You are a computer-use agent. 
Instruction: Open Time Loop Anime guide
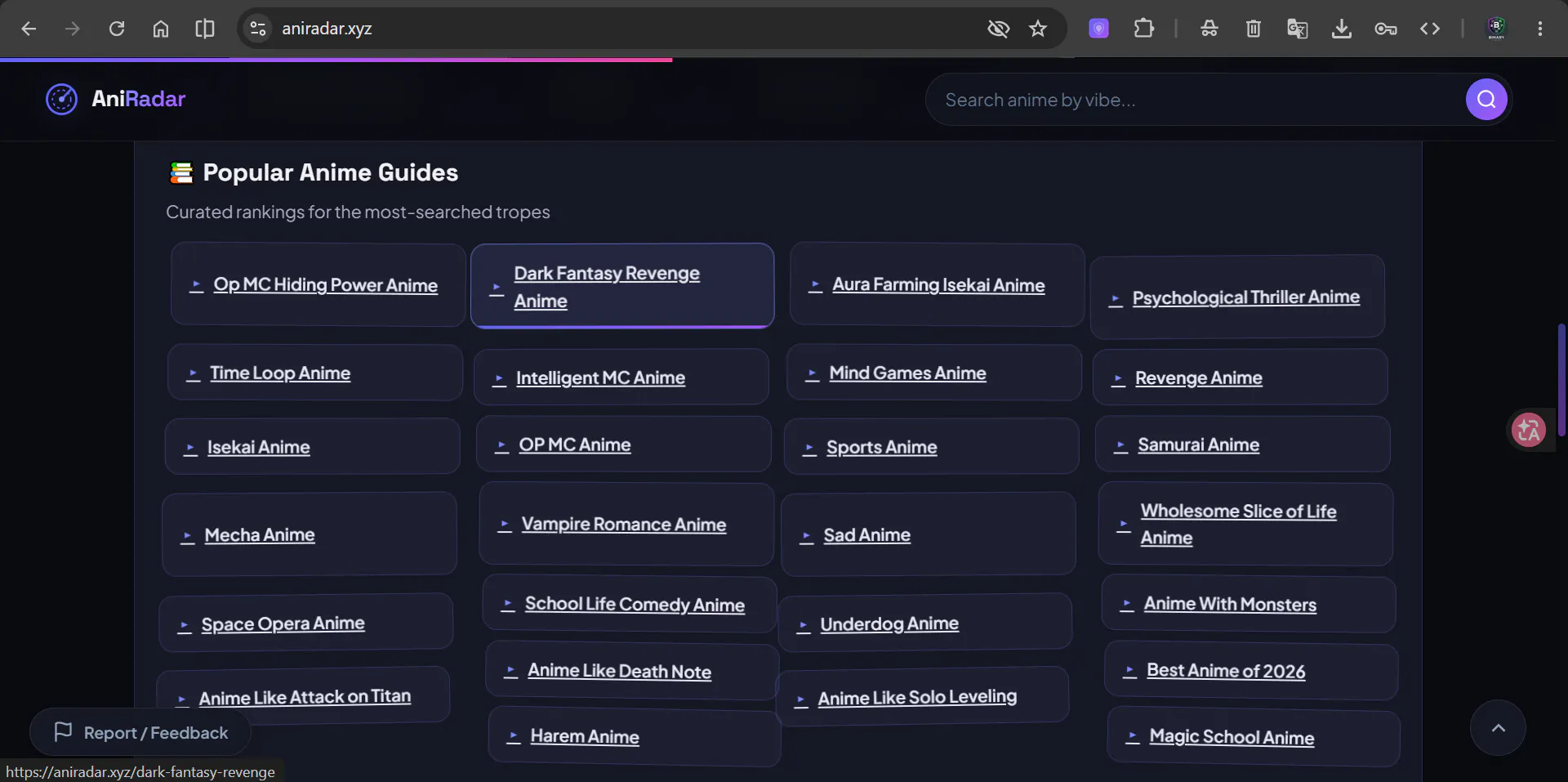315,373
